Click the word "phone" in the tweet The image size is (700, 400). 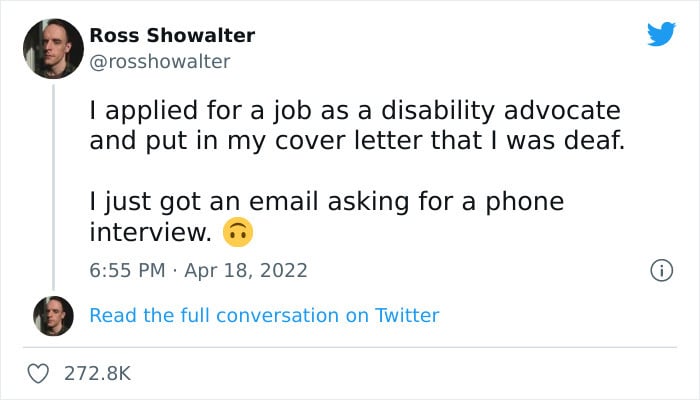click(525, 202)
